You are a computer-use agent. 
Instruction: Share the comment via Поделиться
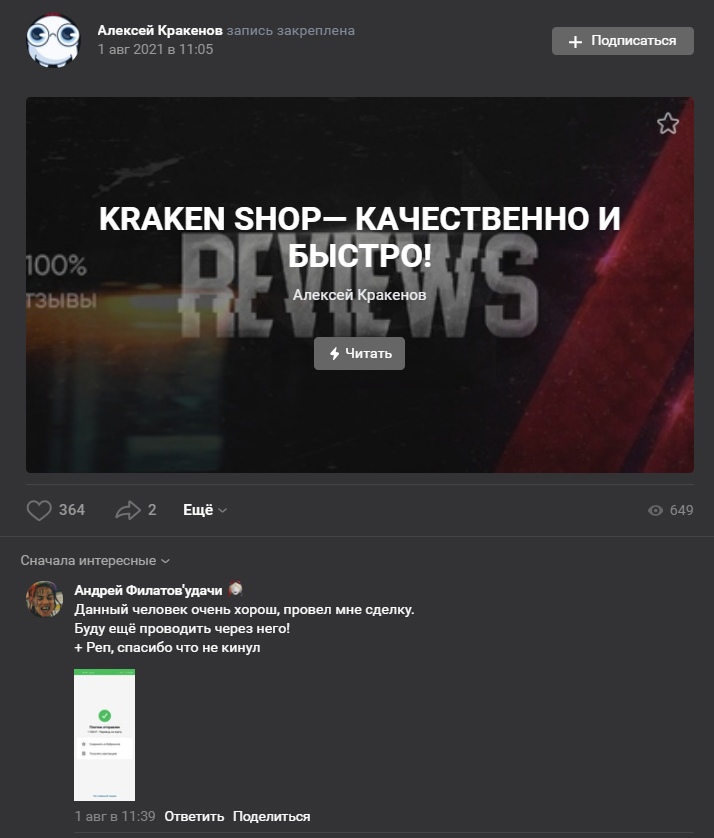[271, 816]
